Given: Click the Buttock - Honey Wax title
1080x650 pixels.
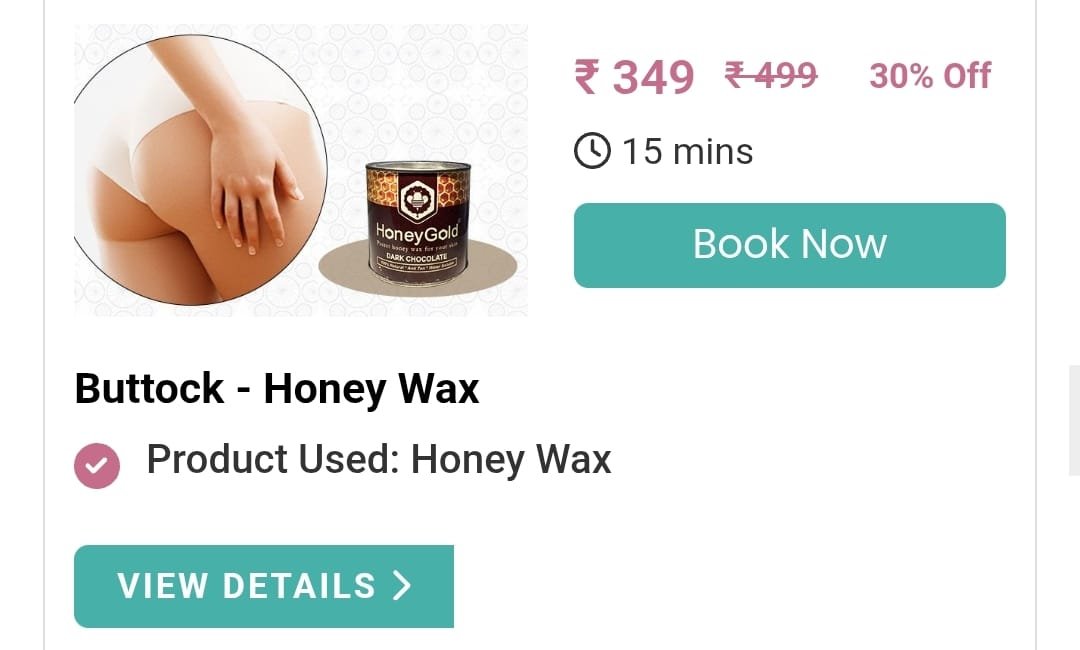Looking at the screenshot, I should click(276, 388).
